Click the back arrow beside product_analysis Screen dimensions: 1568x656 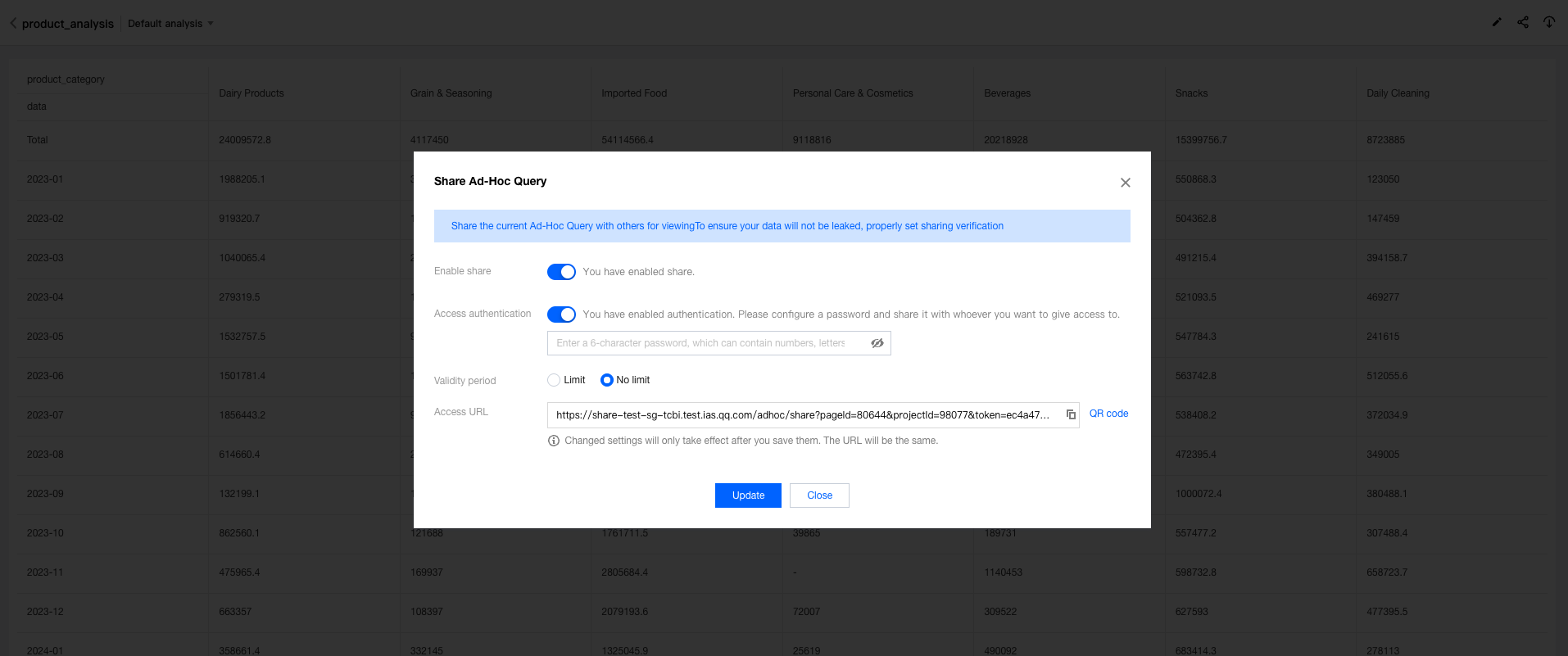[x=13, y=24]
